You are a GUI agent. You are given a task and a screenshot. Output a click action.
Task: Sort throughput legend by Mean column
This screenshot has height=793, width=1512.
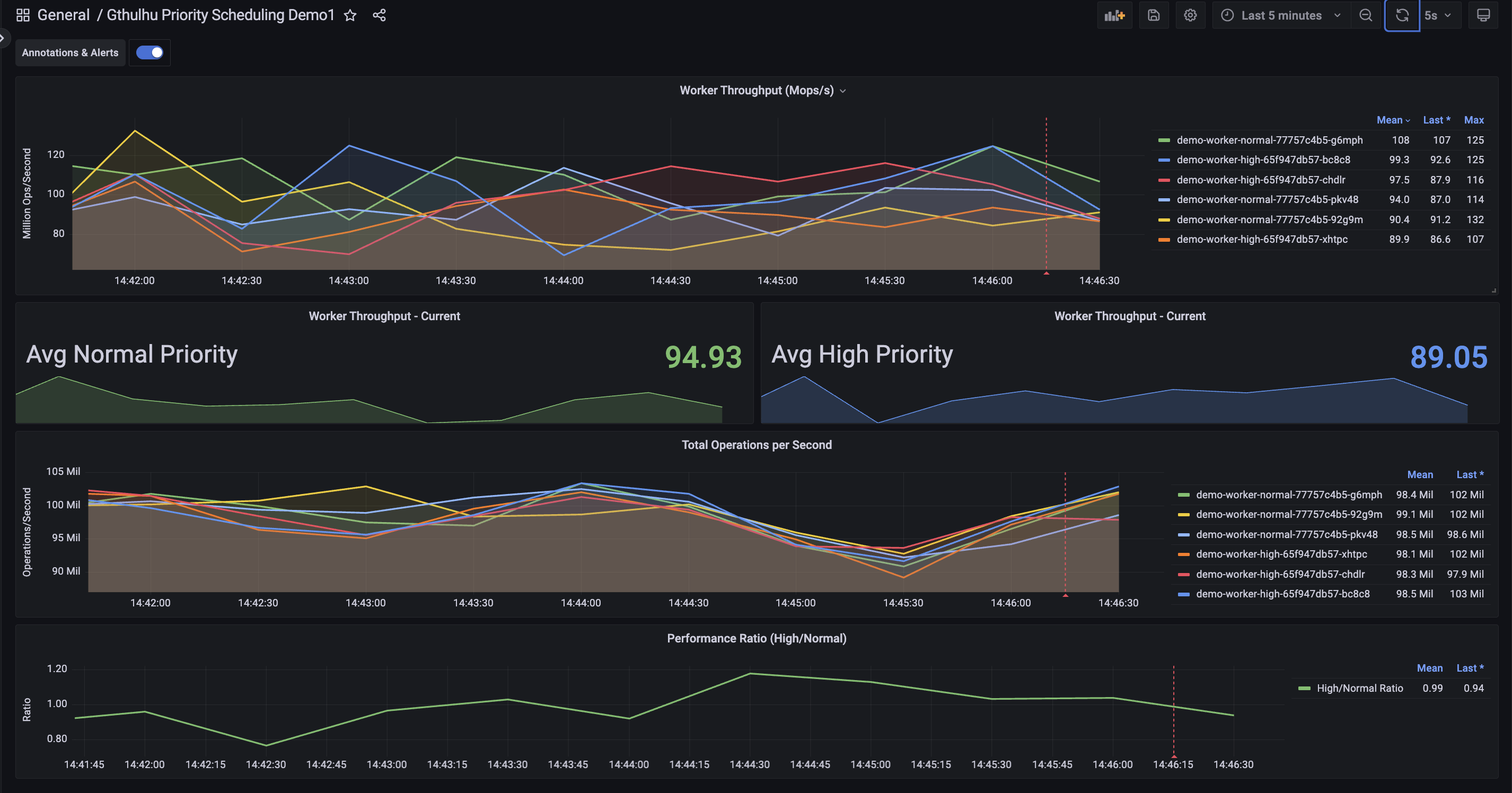[x=1389, y=120]
